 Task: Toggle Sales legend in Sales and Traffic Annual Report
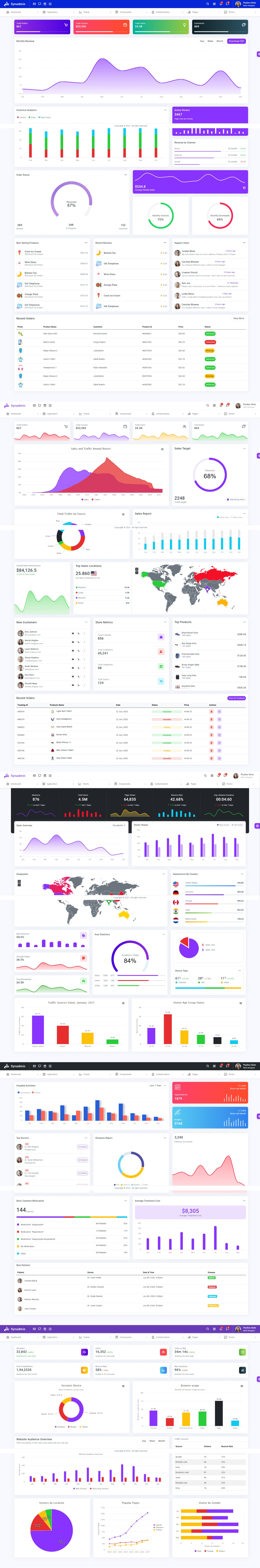click(x=86, y=500)
